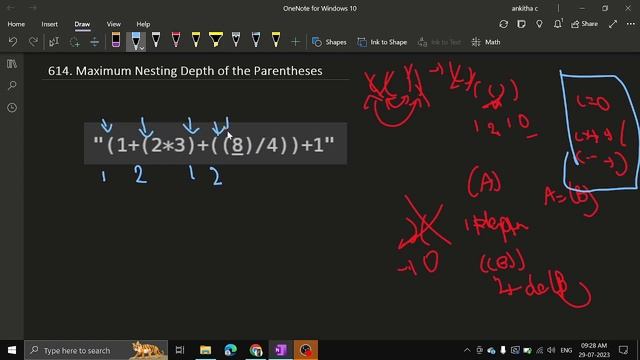The height and width of the screenshot is (360, 640).
Task: Click the pasted parentheses expression image
Action: point(216,144)
